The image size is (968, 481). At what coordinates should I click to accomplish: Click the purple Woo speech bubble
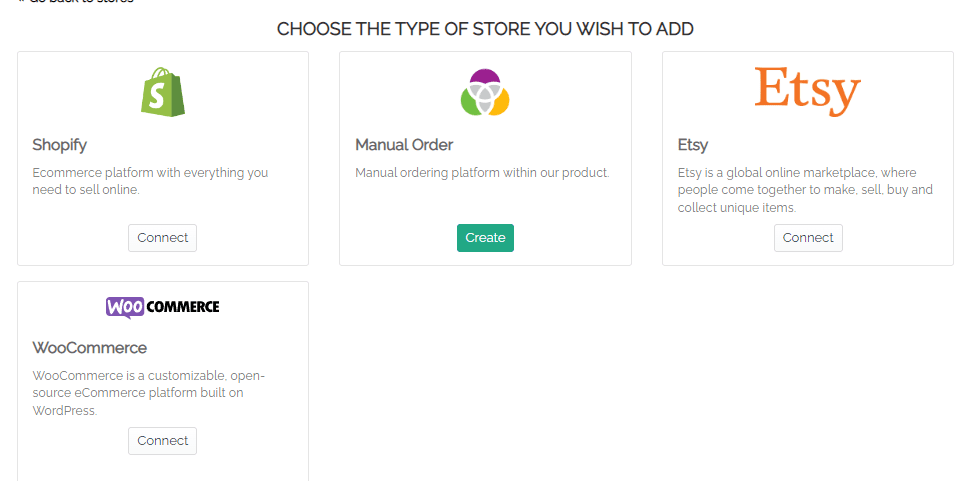click(125, 307)
